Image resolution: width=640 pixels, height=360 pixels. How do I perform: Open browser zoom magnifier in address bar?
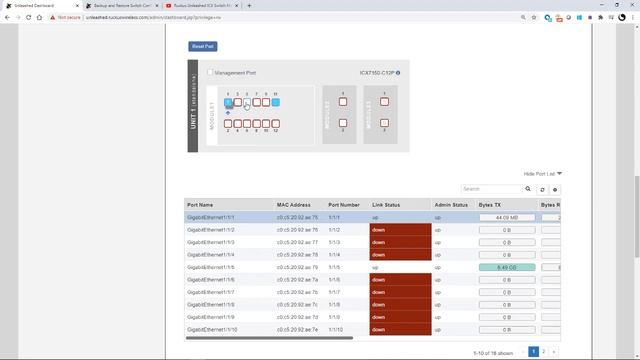[523, 18]
